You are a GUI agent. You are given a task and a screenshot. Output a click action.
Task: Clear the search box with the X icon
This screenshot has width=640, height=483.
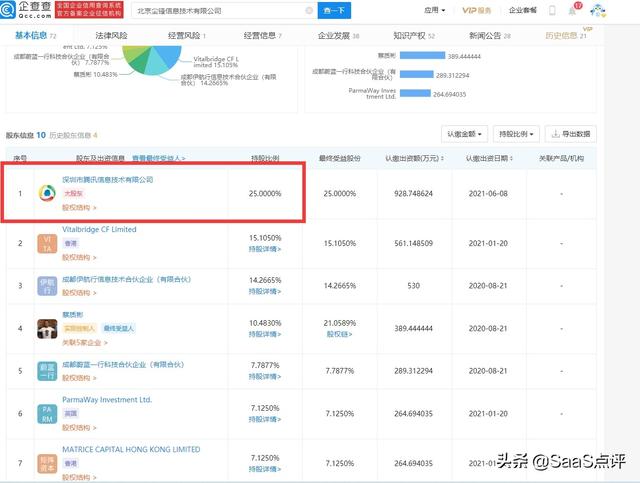[x=309, y=11]
